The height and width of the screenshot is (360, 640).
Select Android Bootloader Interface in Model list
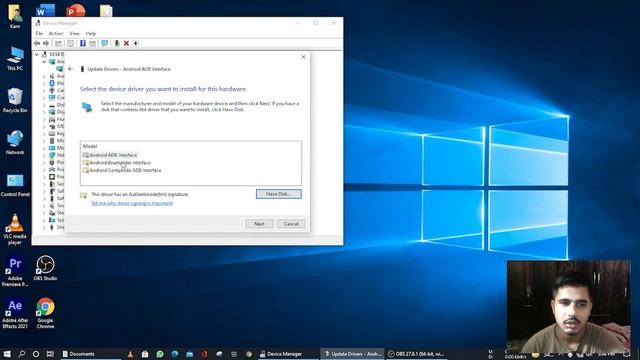pyautogui.click(x=117, y=163)
